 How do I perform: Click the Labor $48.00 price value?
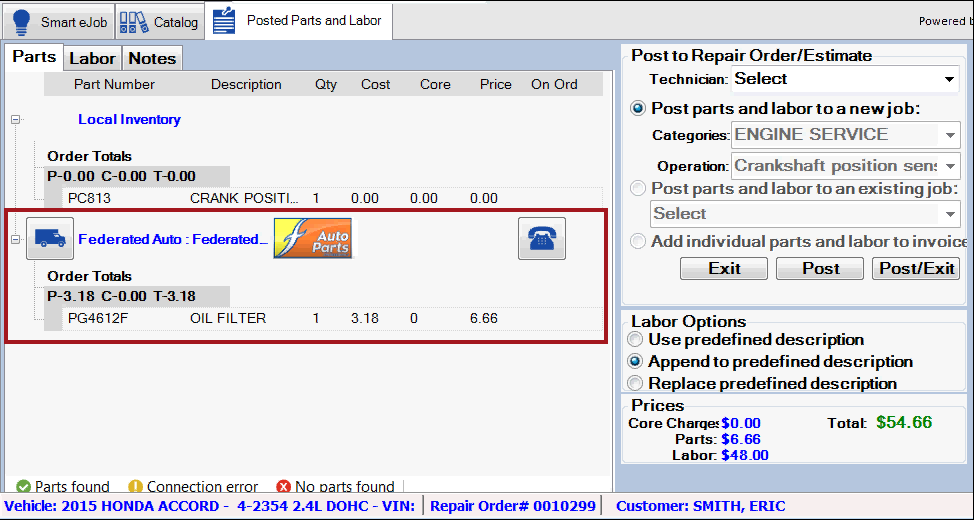point(745,455)
